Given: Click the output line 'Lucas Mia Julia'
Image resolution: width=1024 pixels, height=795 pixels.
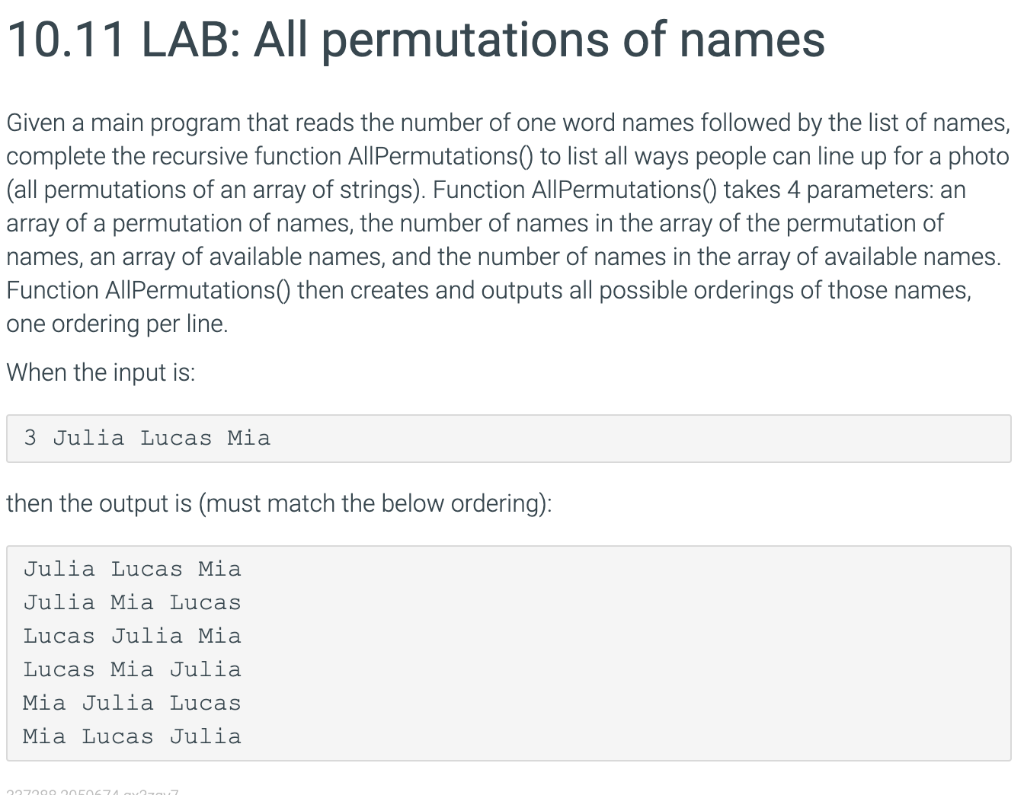Looking at the screenshot, I should [x=133, y=669].
